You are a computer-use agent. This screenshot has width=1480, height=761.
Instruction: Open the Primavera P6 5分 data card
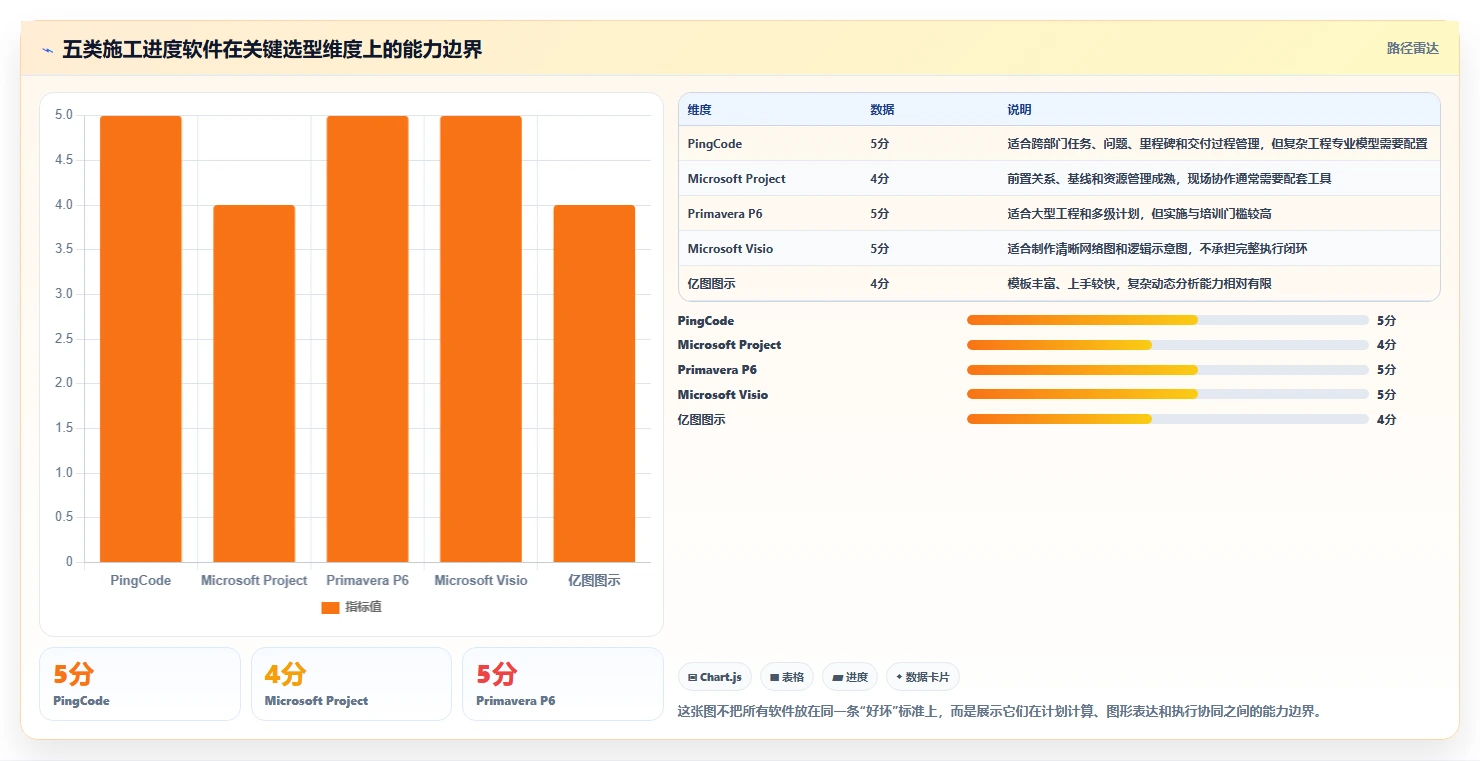pos(563,684)
